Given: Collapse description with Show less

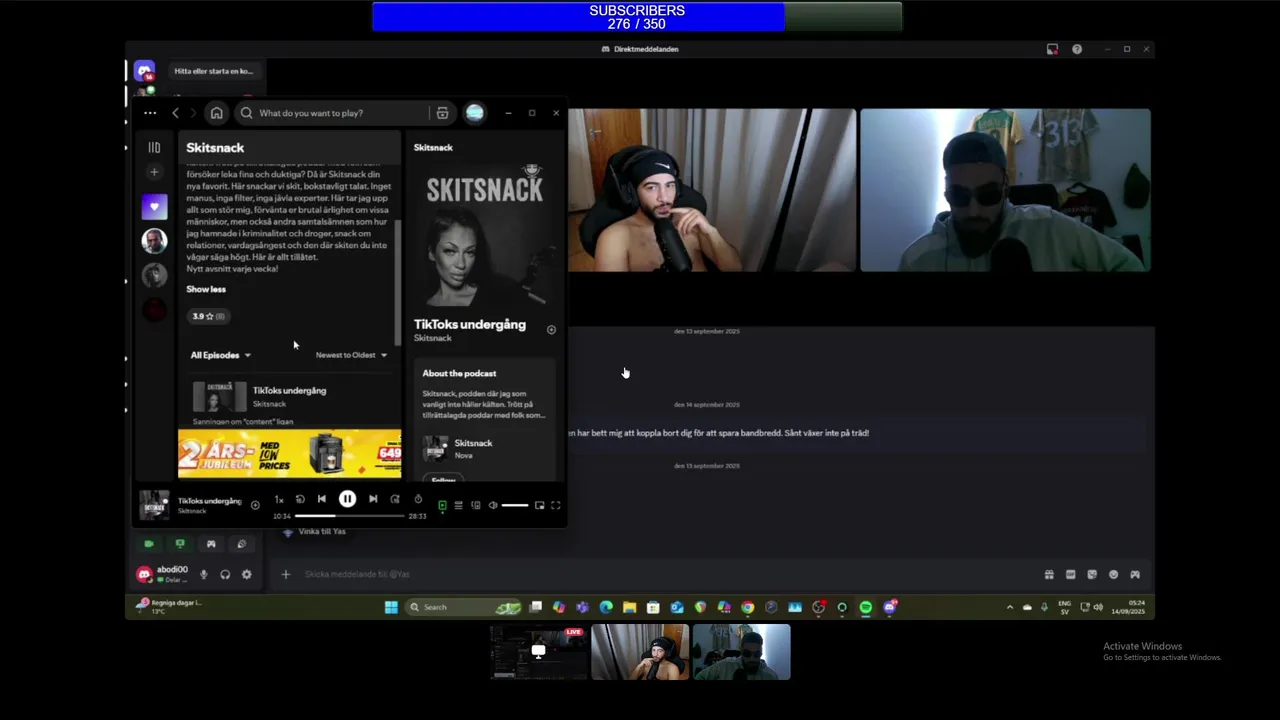Looking at the screenshot, I should (206, 289).
